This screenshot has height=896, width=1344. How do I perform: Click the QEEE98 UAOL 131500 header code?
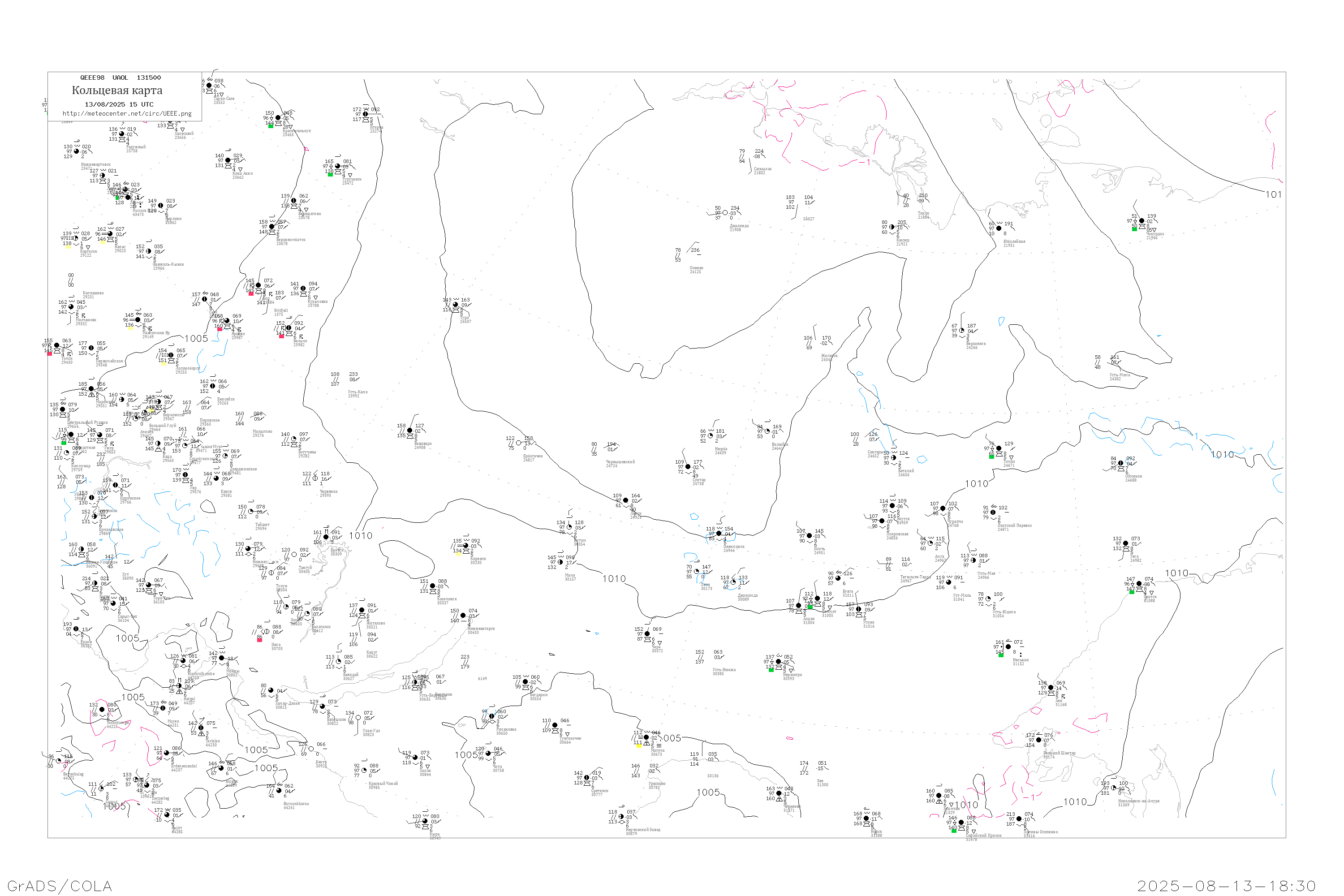point(121,78)
